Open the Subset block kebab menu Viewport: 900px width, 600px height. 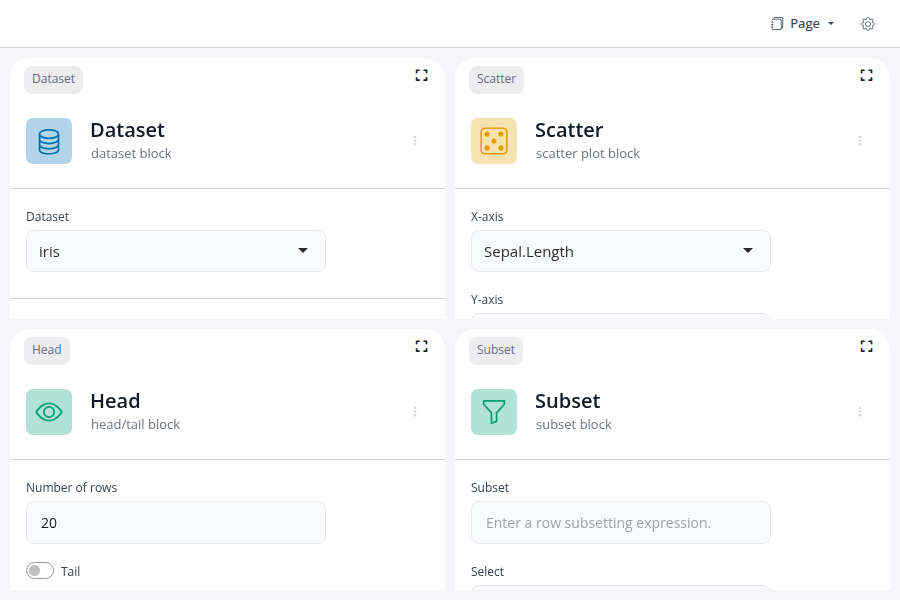(x=860, y=412)
